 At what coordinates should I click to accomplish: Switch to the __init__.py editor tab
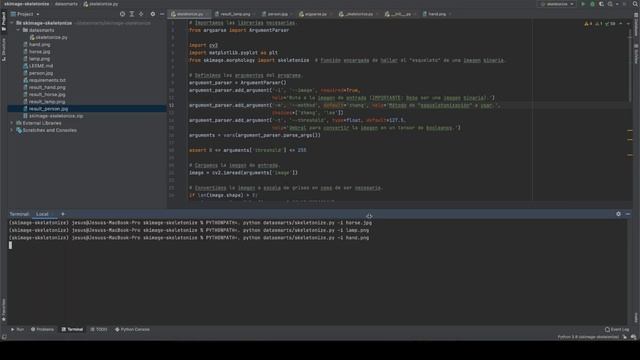point(400,14)
